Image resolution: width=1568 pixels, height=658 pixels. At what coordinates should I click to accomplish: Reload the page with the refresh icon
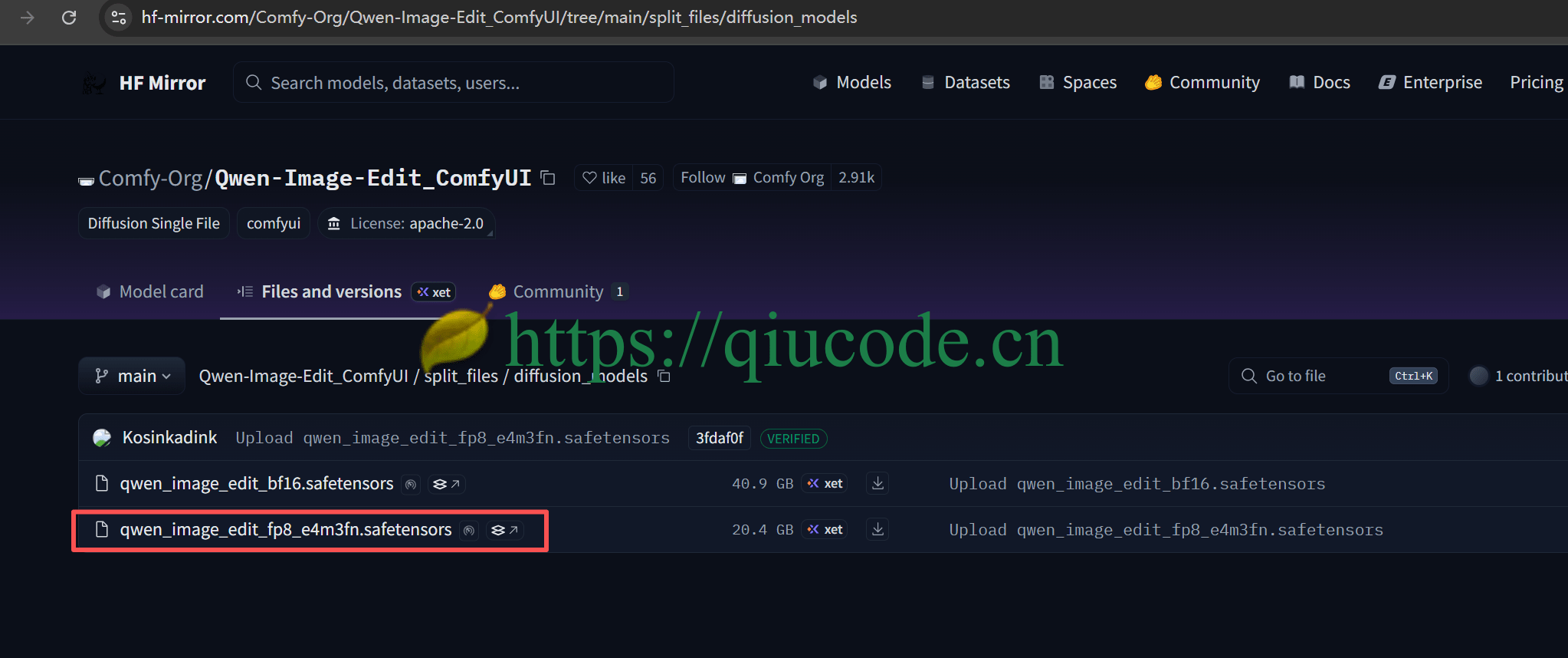[69, 17]
